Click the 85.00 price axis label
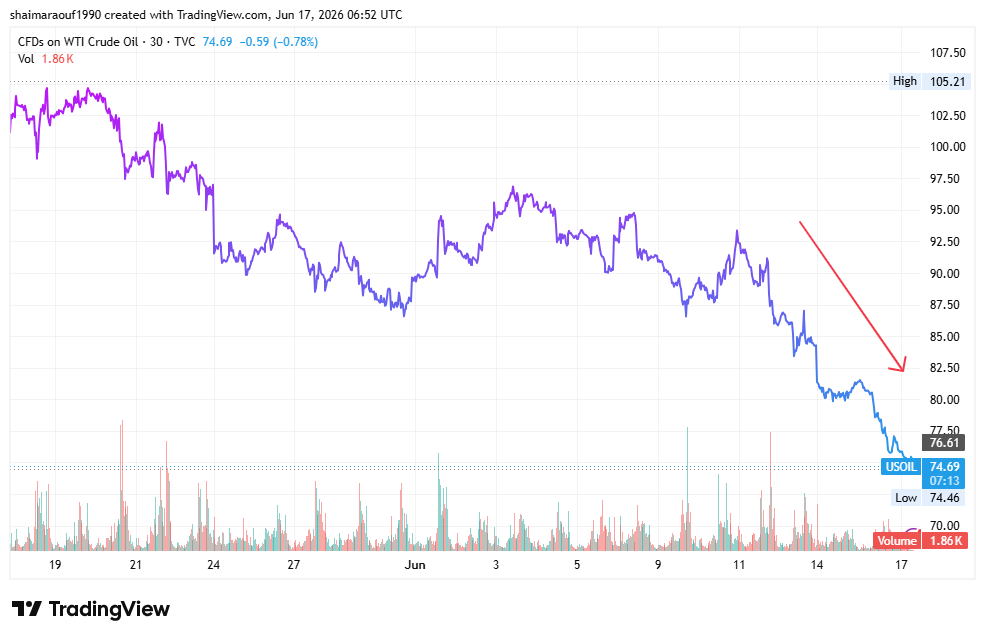The image size is (985, 639). point(947,337)
